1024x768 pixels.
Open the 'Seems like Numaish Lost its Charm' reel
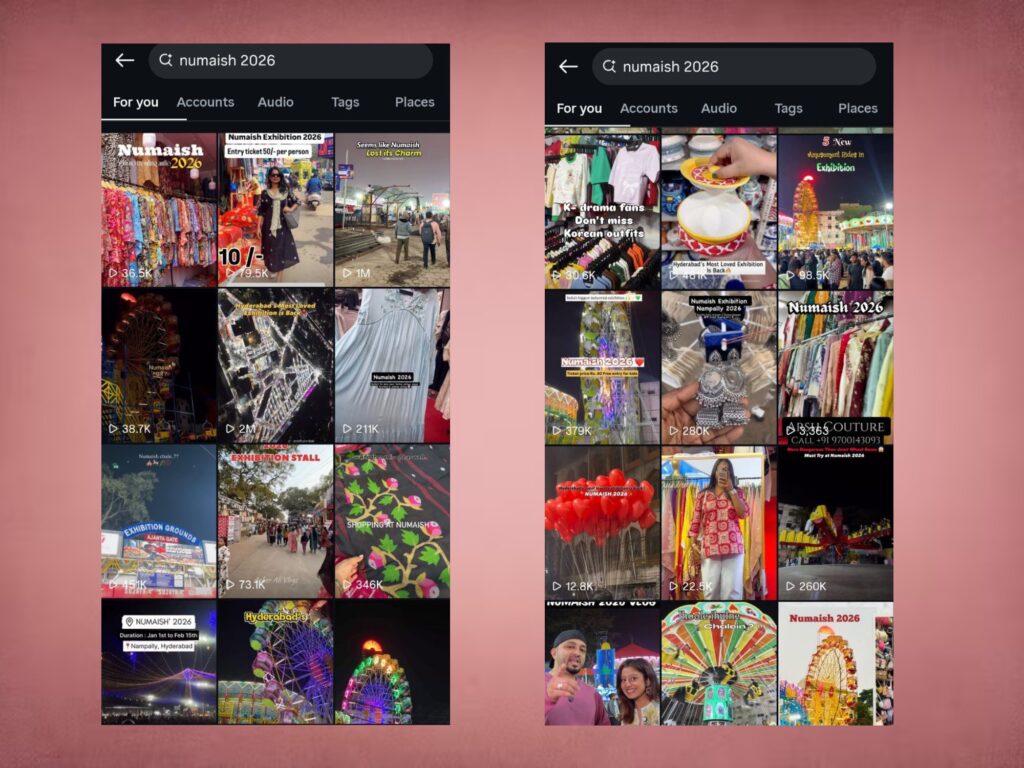[x=392, y=209]
